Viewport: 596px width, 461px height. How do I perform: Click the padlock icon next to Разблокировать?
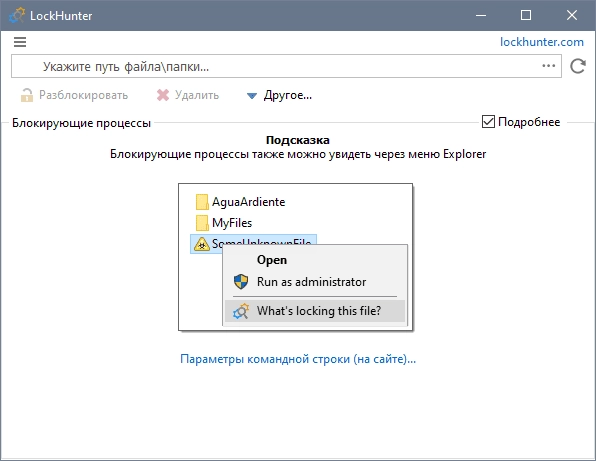point(27,95)
